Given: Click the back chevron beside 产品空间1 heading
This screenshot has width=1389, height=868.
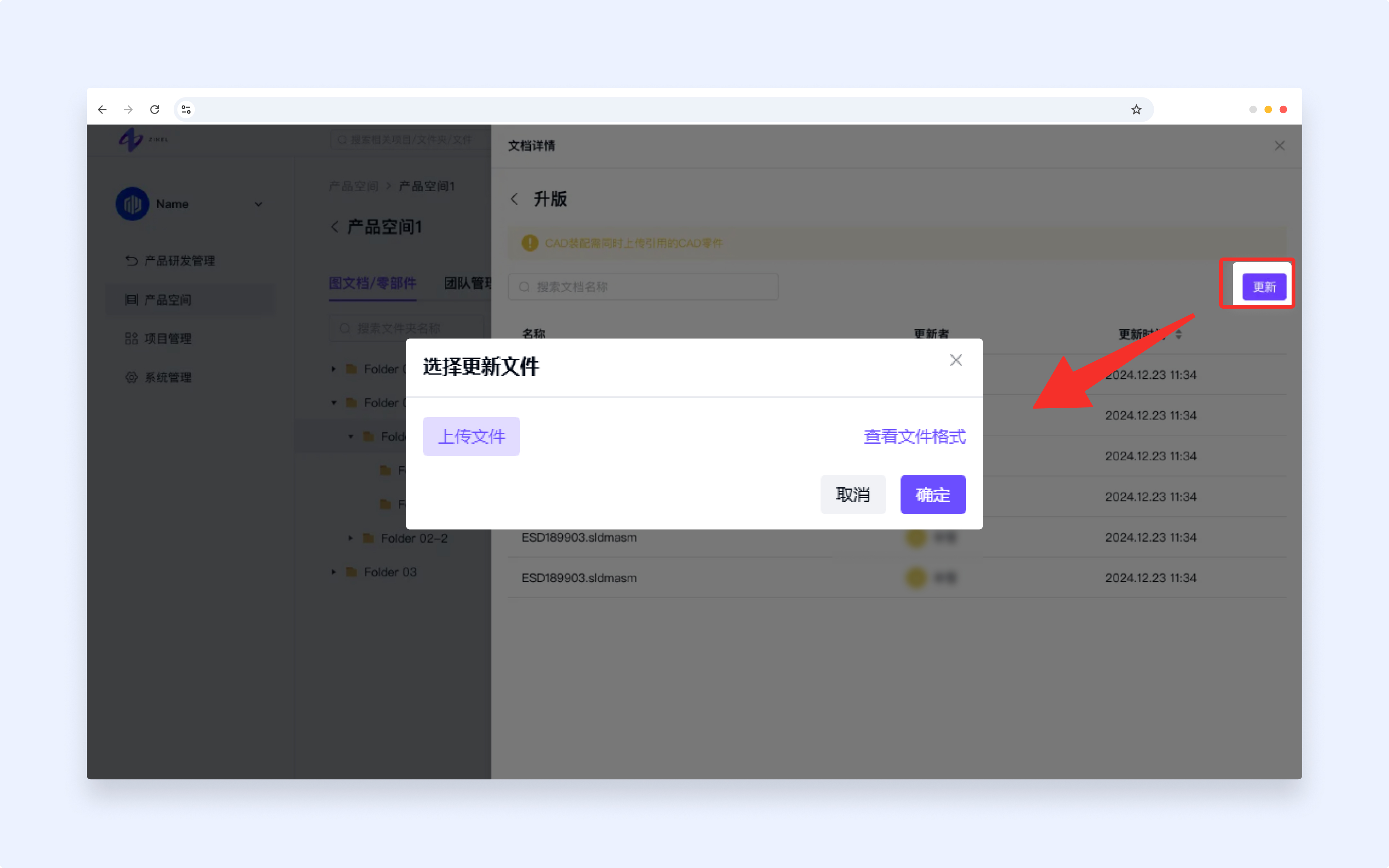Looking at the screenshot, I should point(335,227).
